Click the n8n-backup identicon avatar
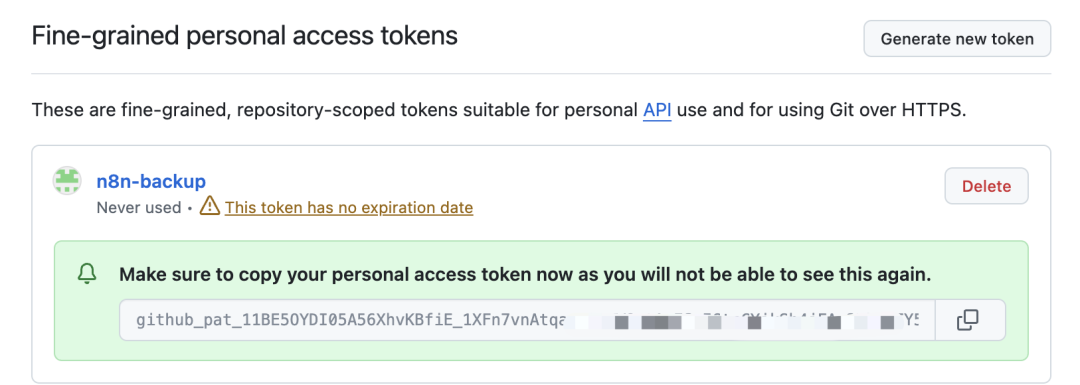The width and height of the screenshot is (1080, 385). click(68, 180)
